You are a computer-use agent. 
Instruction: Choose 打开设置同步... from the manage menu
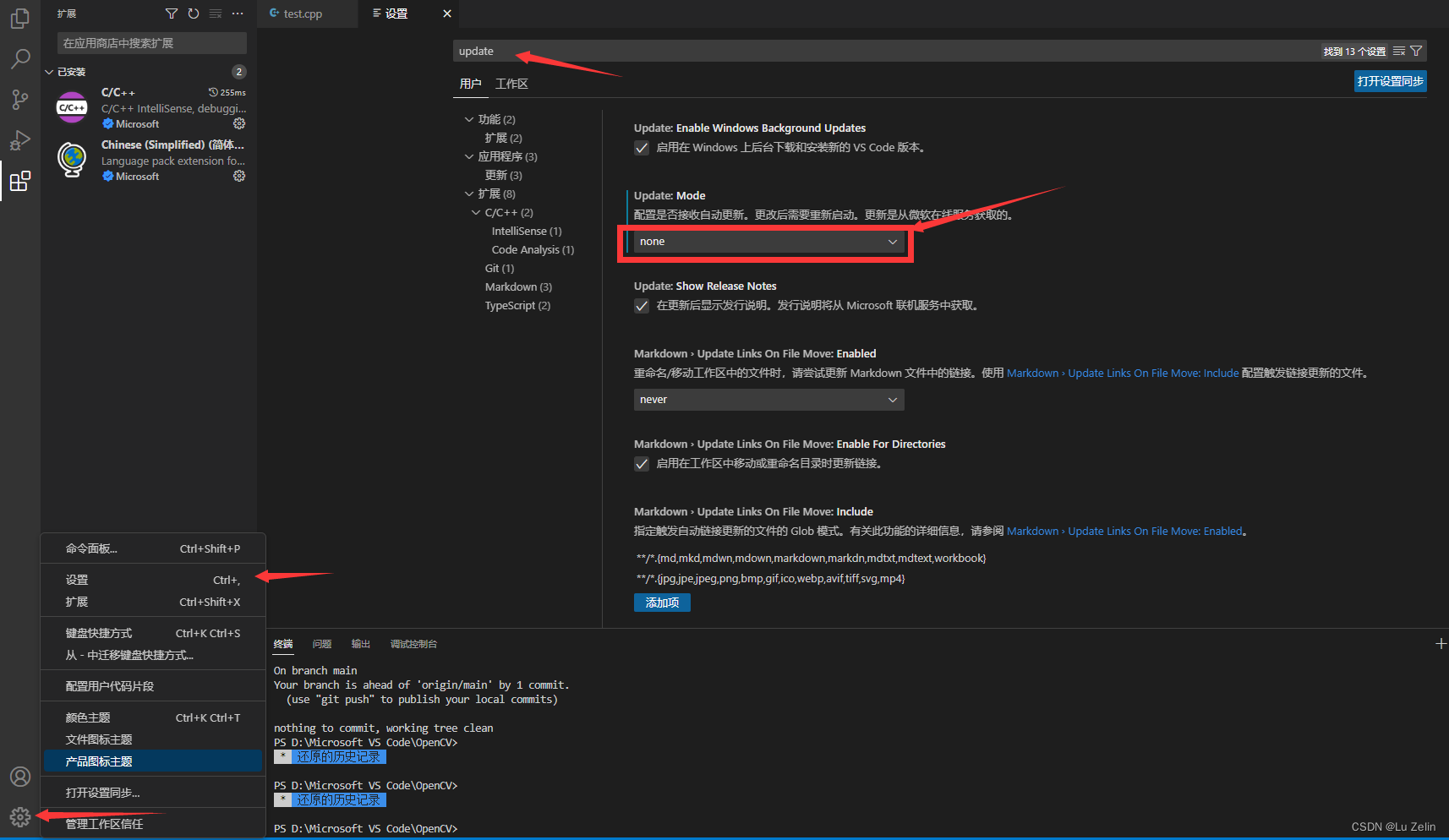click(153, 793)
